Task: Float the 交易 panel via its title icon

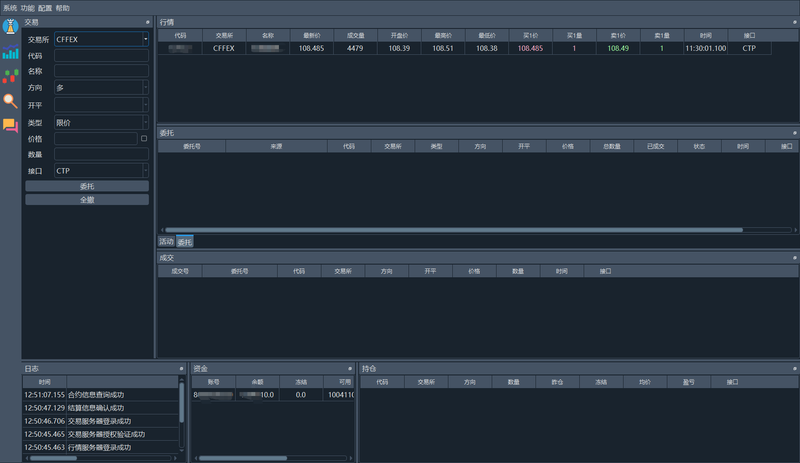Action: pyautogui.click(x=148, y=22)
